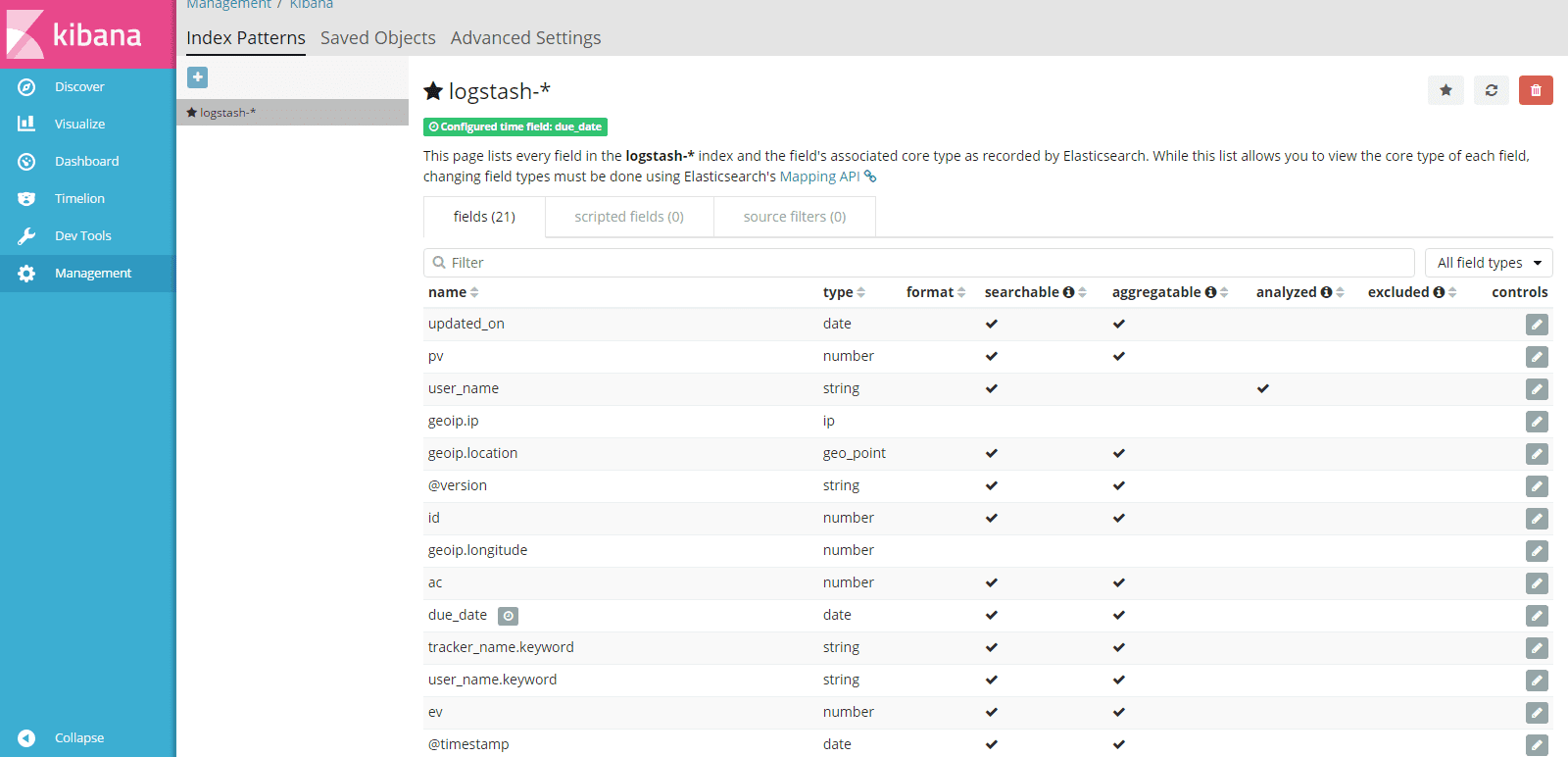Select the scripted fields (0) tab

pos(629,217)
